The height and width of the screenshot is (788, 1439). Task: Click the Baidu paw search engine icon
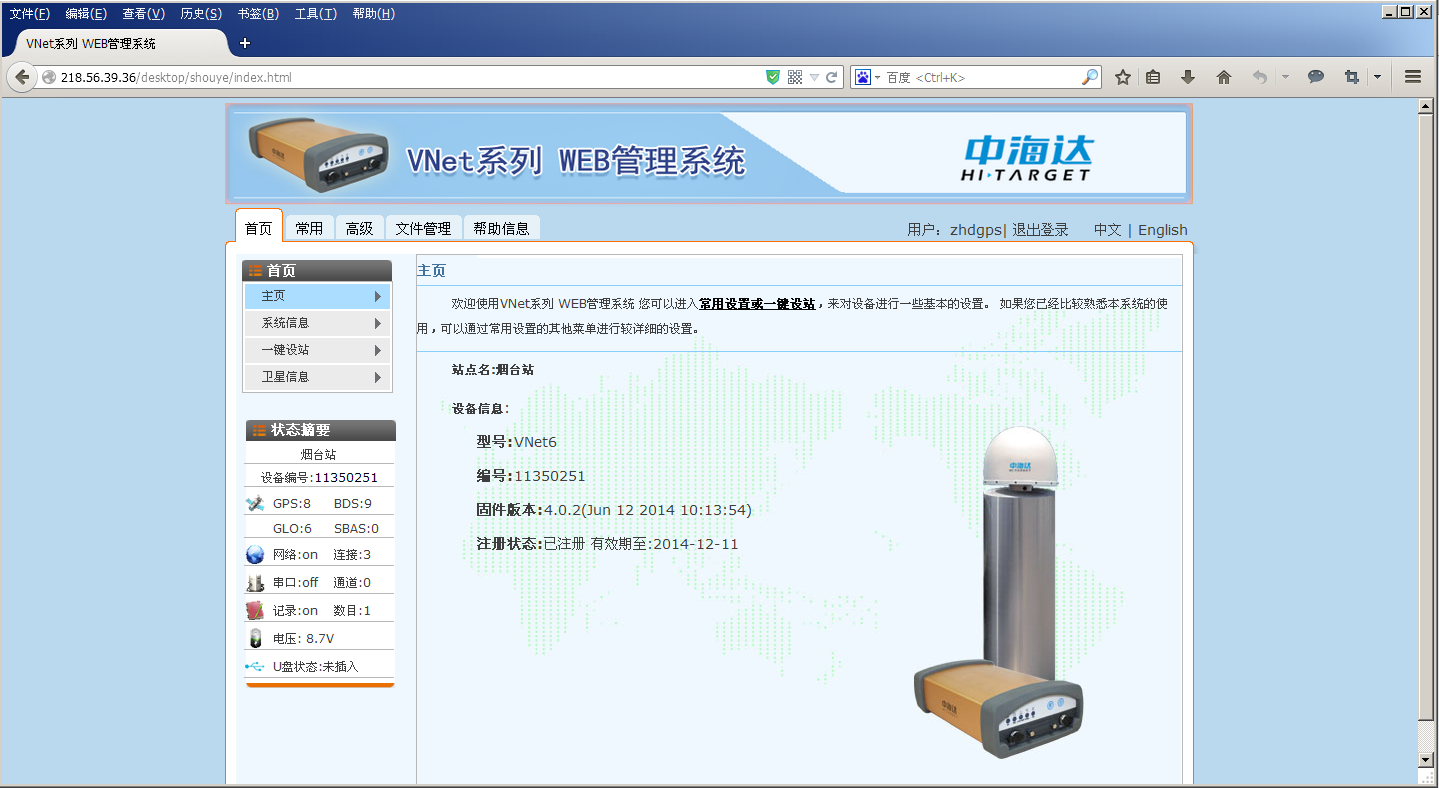pyautogui.click(x=861, y=77)
